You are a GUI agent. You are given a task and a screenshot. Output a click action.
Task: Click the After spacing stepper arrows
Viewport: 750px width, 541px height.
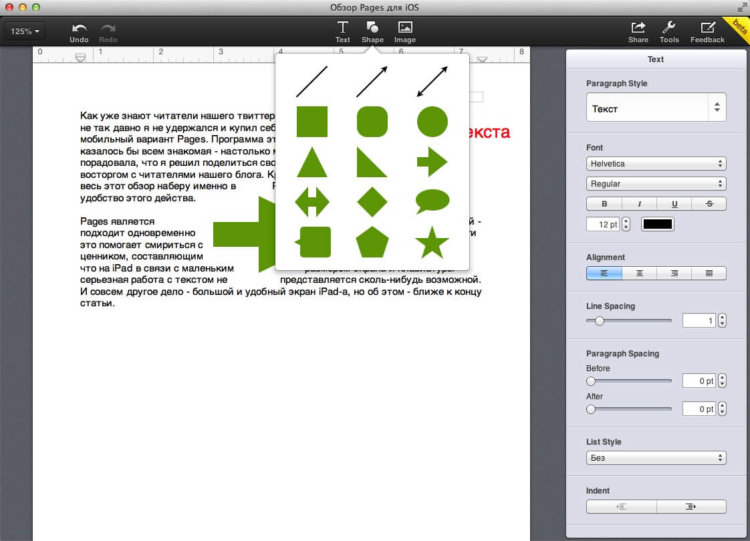tap(722, 409)
